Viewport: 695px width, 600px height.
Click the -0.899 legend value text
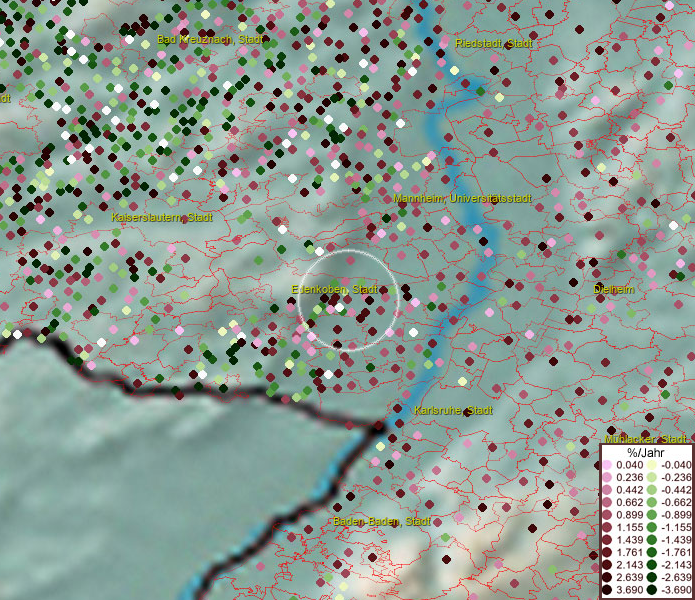pos(676,515)
